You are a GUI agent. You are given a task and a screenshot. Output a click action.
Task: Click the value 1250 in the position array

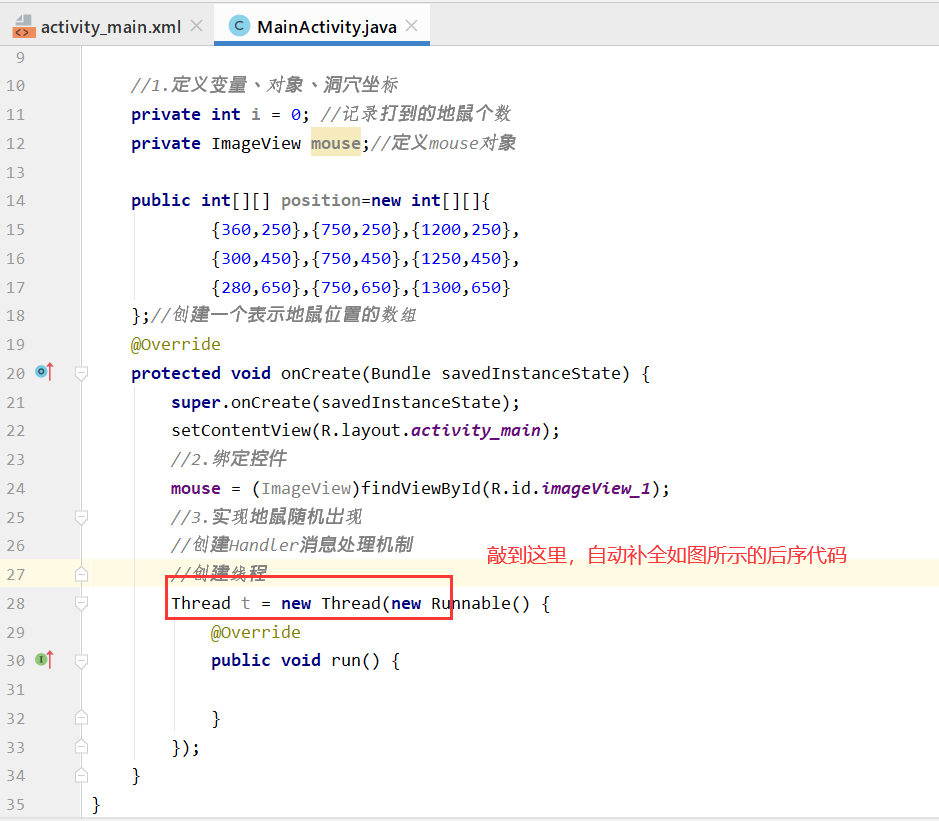pyautogui.click(x=441, y=259)
